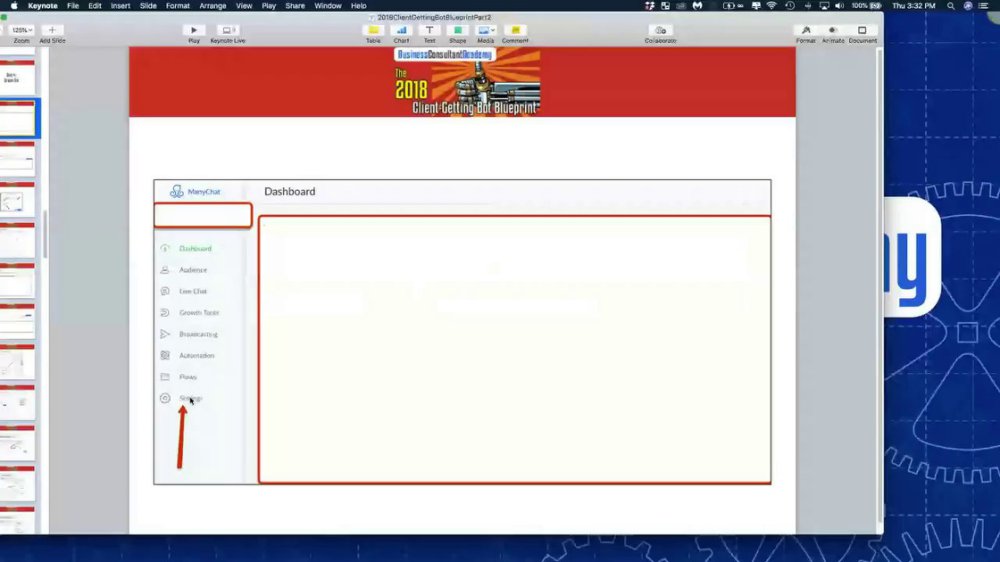Open the Edit menu
The image size is (1000, 562).
(x=95, y=6)
